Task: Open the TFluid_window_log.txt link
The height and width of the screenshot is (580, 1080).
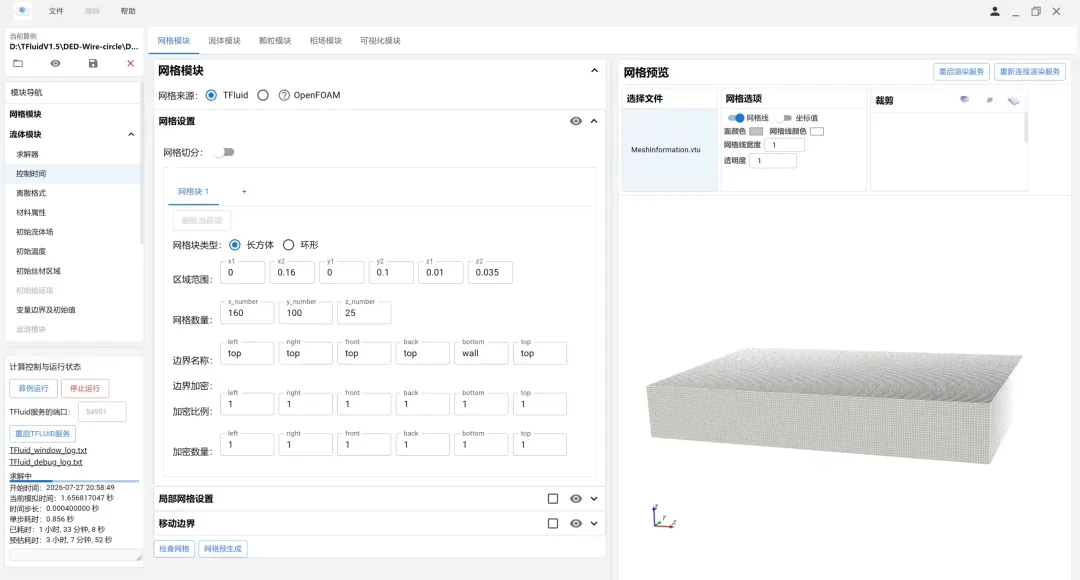Action: coord(48,450)
